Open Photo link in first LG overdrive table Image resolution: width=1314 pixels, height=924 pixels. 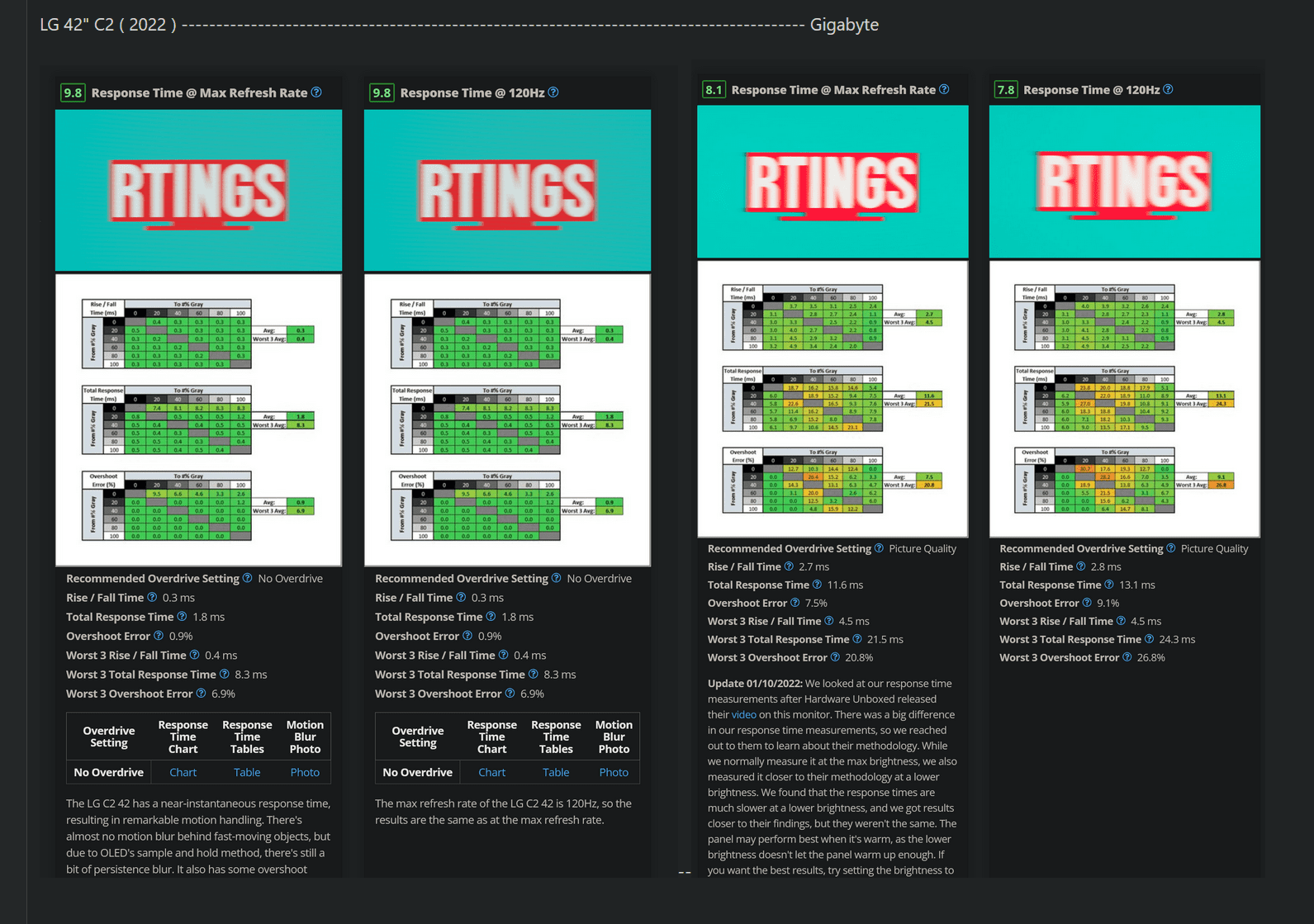(x=305, y=772)
